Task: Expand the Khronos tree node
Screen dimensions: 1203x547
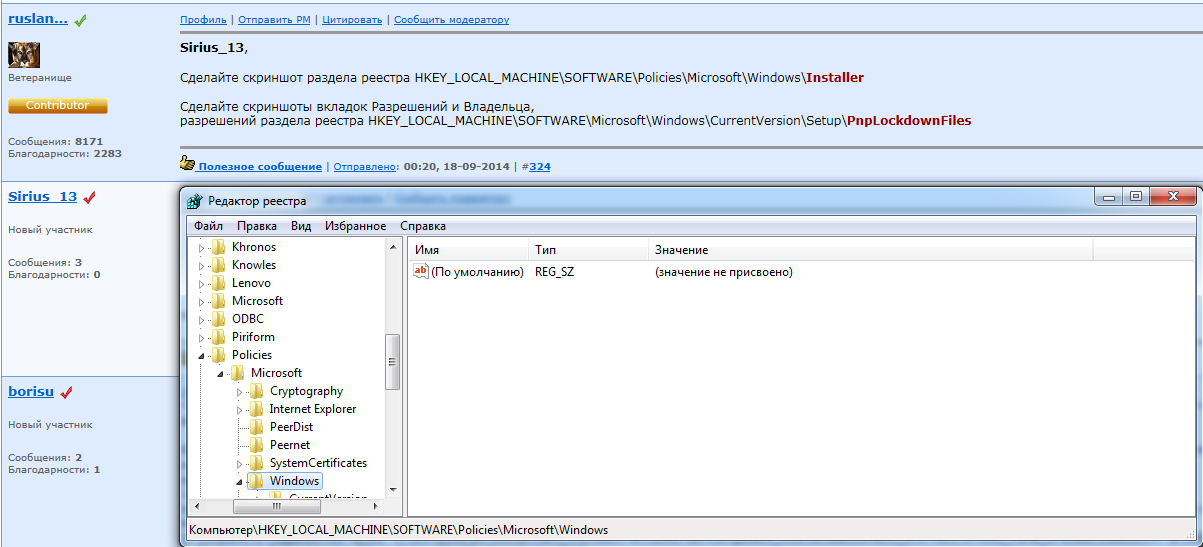Action: pos(201,248)
